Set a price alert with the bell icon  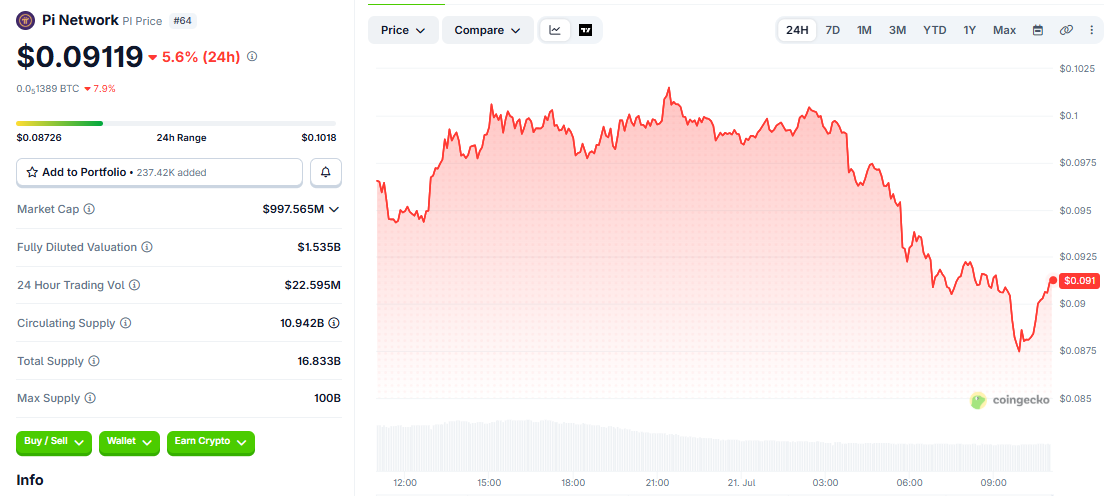click(326, 172)
